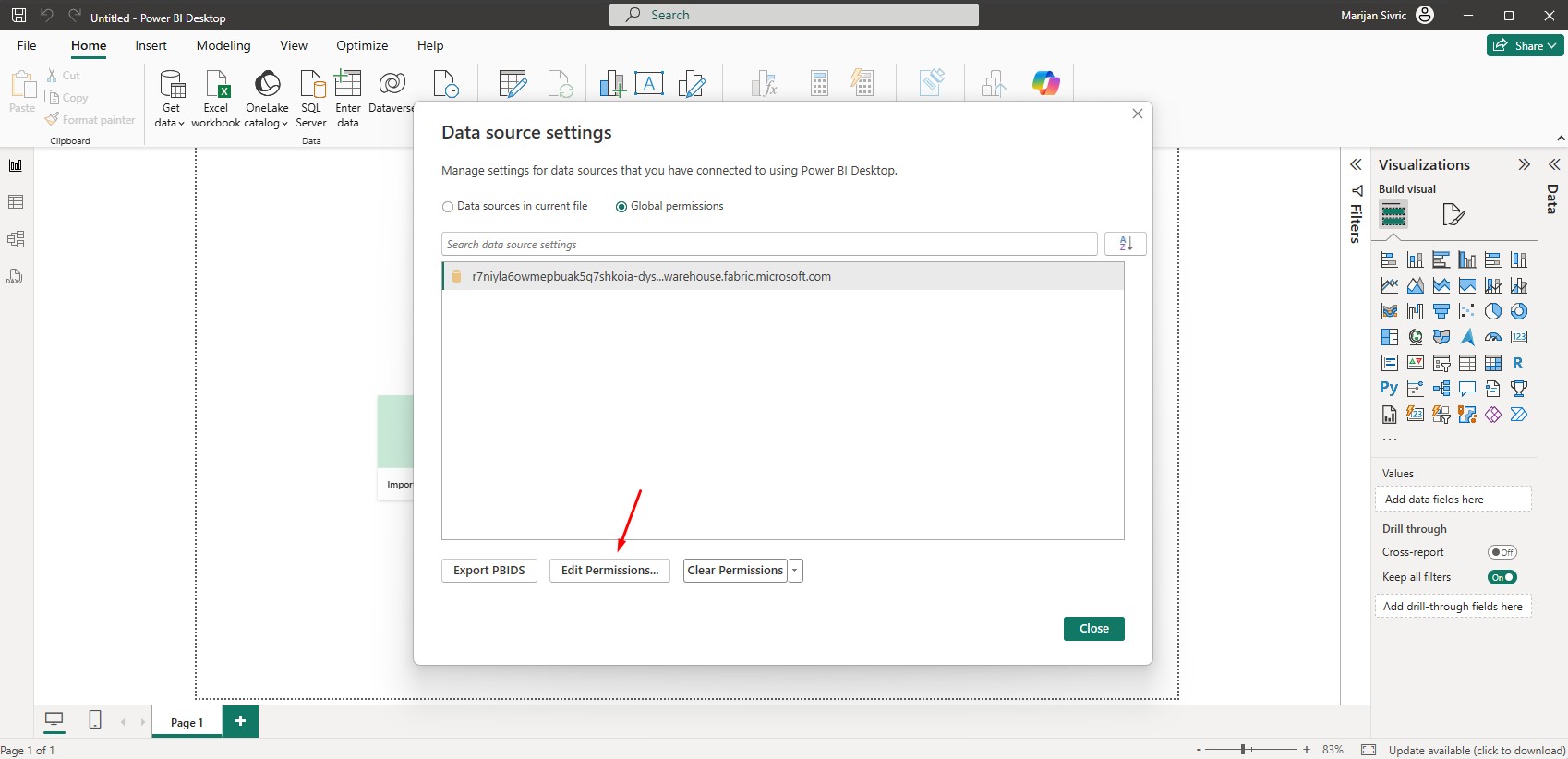Viewport: 1568px width, 759px height.
Task: Toggle Cross-report drill through switch
Action: (1502, 552)
